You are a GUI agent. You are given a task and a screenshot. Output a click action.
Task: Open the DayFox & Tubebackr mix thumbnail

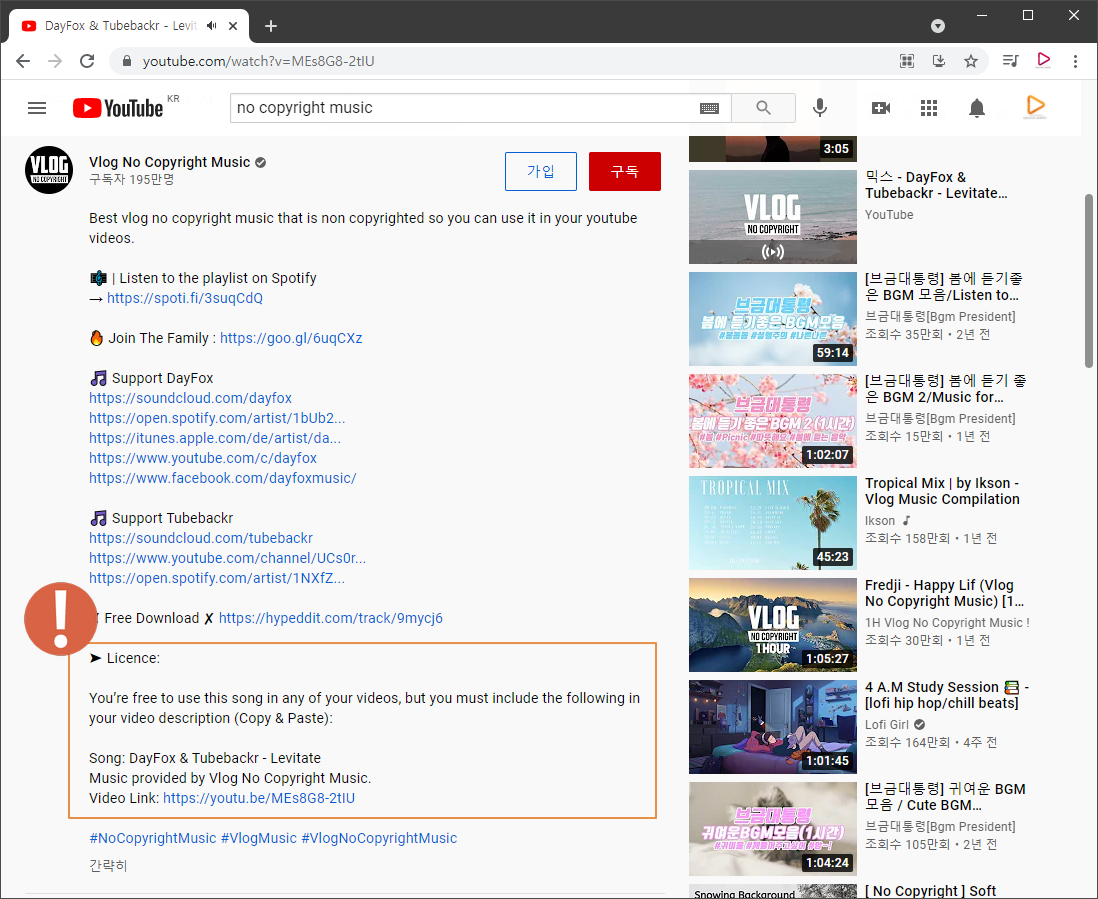click(x=772, y=217)
